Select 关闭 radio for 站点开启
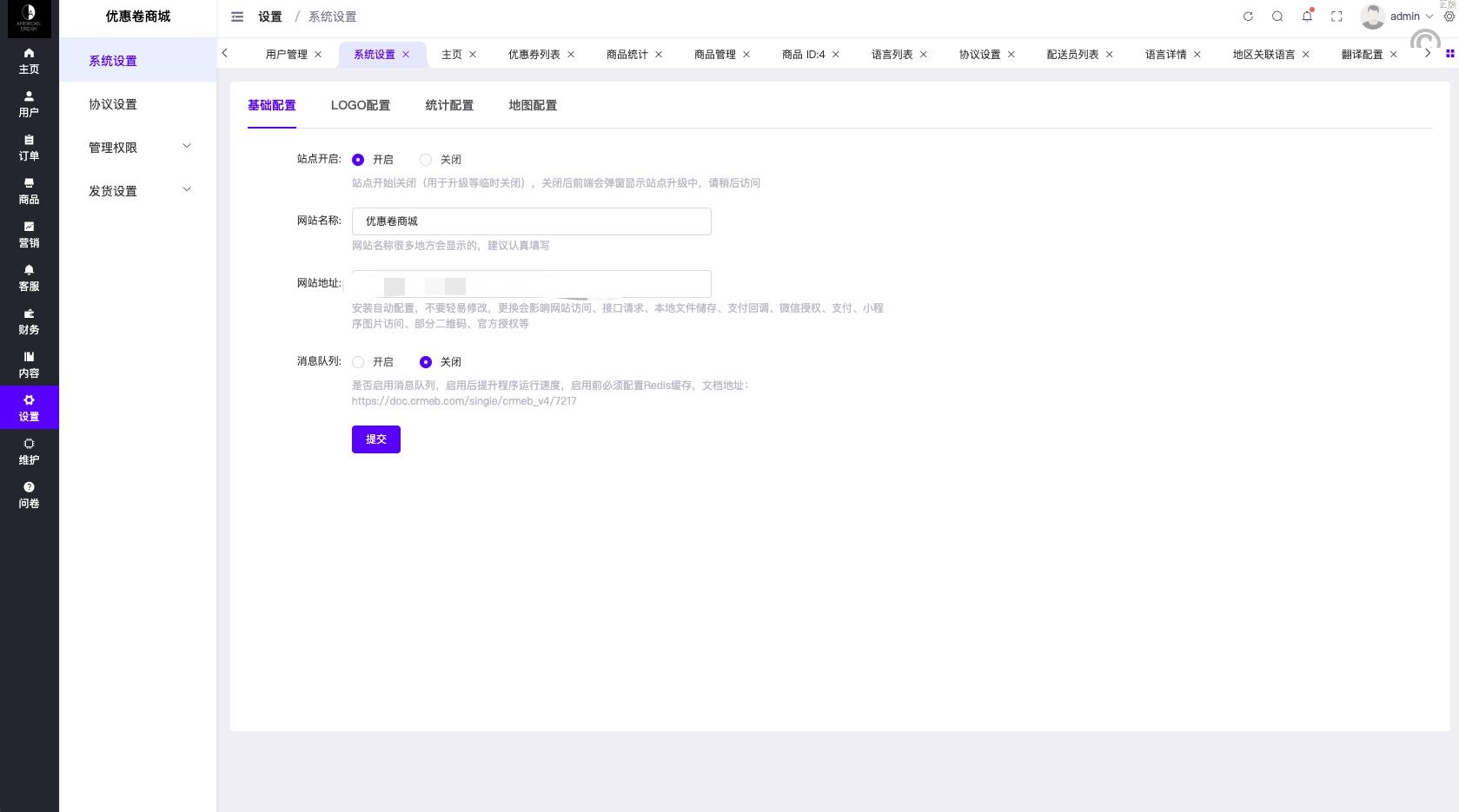The image size is (1459, 812). tap(426, 160)
